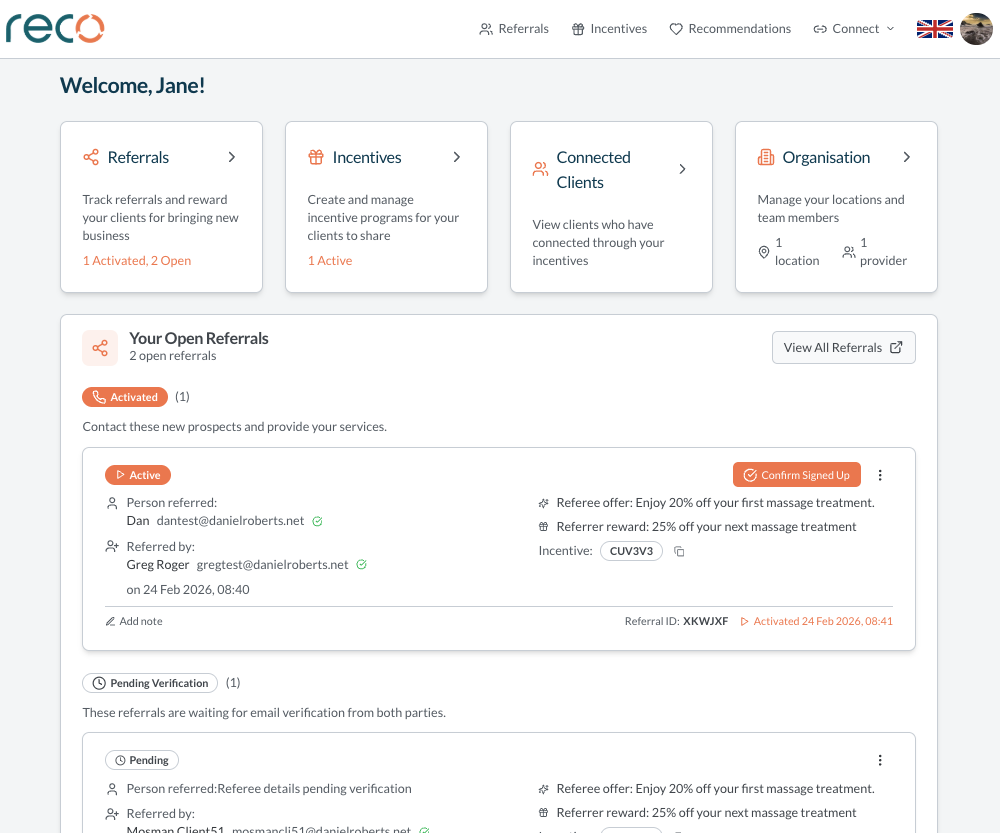Click the copy icon next to incentive code CUV3V3
This screenshot has height=833, width=1000.
click(x=679, y=551)
